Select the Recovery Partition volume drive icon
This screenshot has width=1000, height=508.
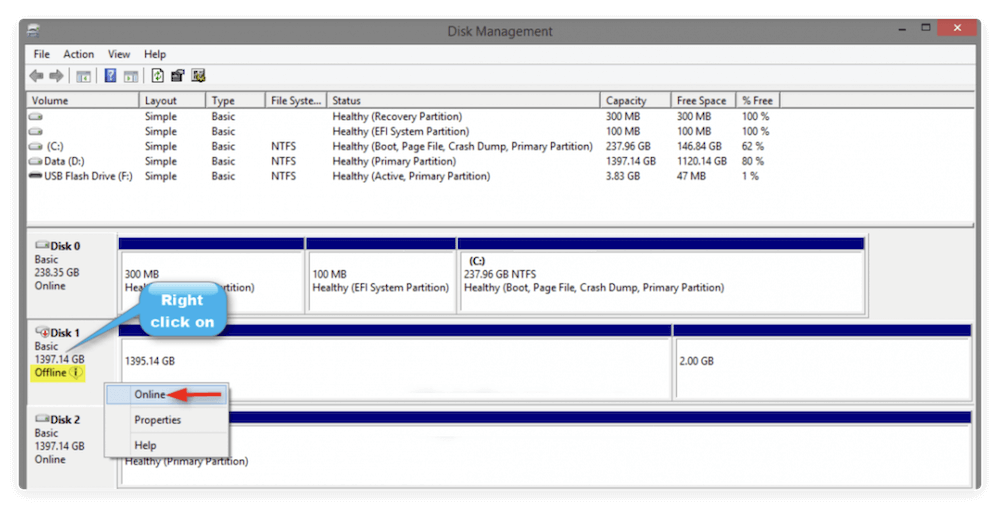click(36, 117)
